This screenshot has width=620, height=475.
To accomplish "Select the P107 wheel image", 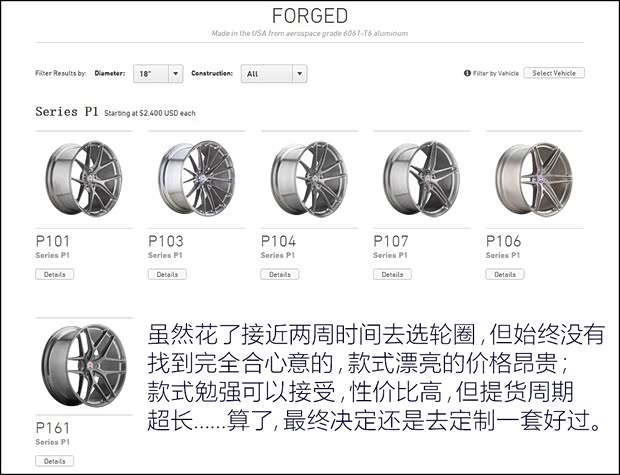I will [x=422, y=179].
